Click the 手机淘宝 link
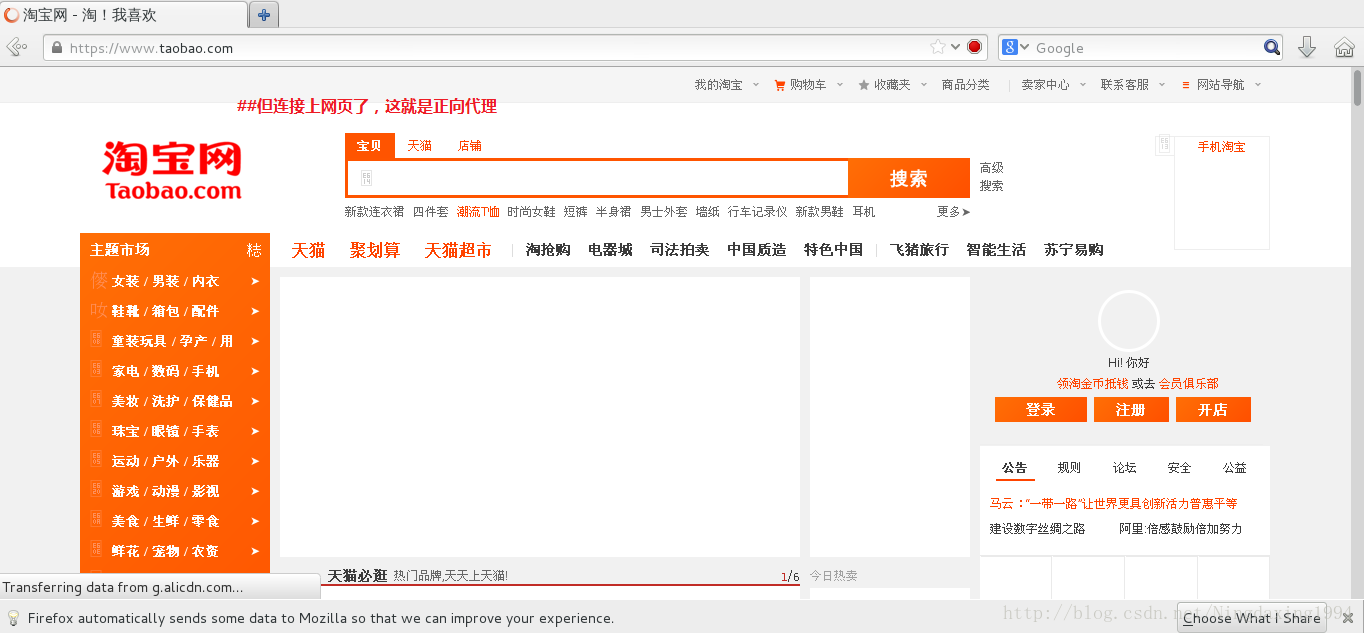Image resolution: width=1364 pixels, height=633 pixels. (1222, 147)
